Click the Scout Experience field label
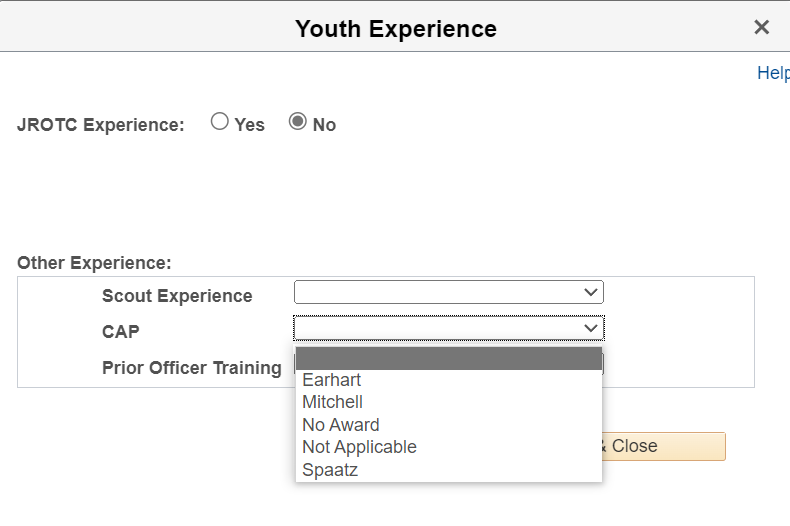 [x=177, y=296]
